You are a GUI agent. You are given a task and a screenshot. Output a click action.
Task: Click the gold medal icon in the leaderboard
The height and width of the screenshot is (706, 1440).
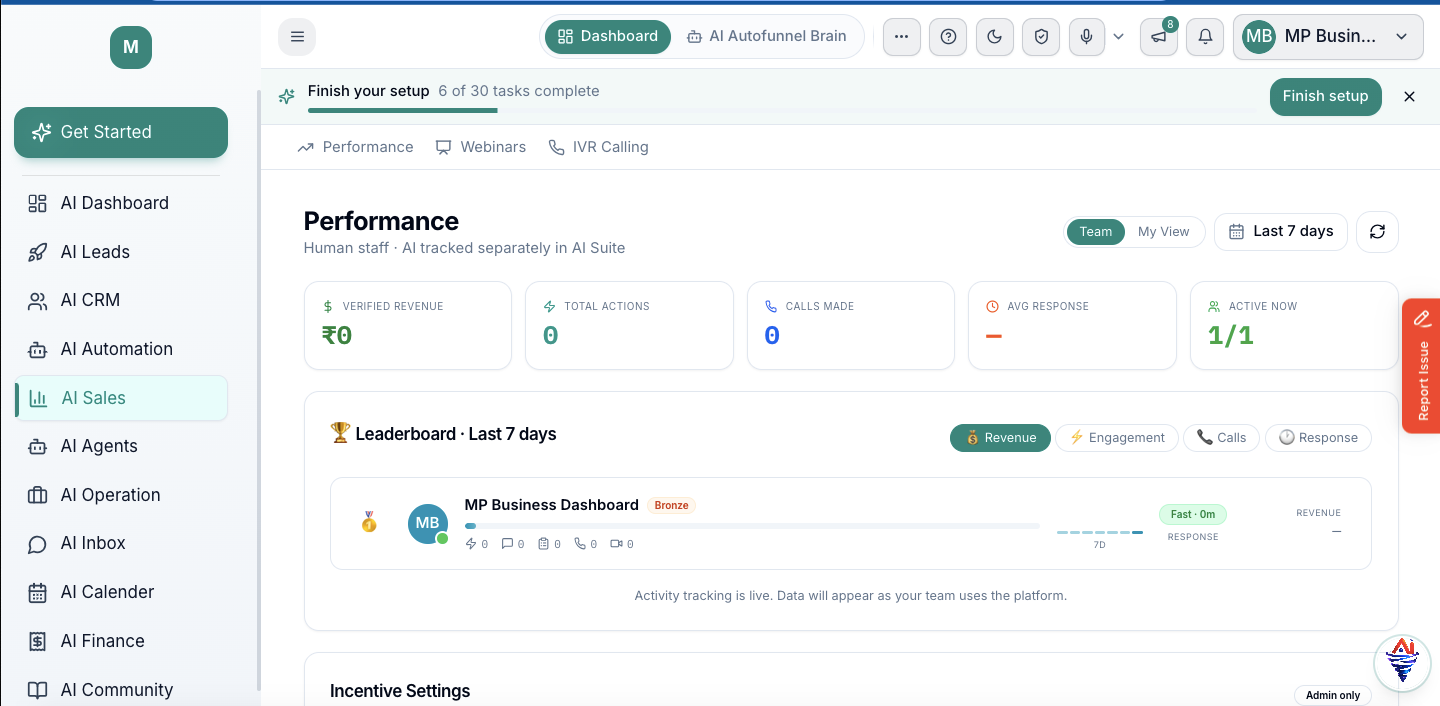(369, 522)
